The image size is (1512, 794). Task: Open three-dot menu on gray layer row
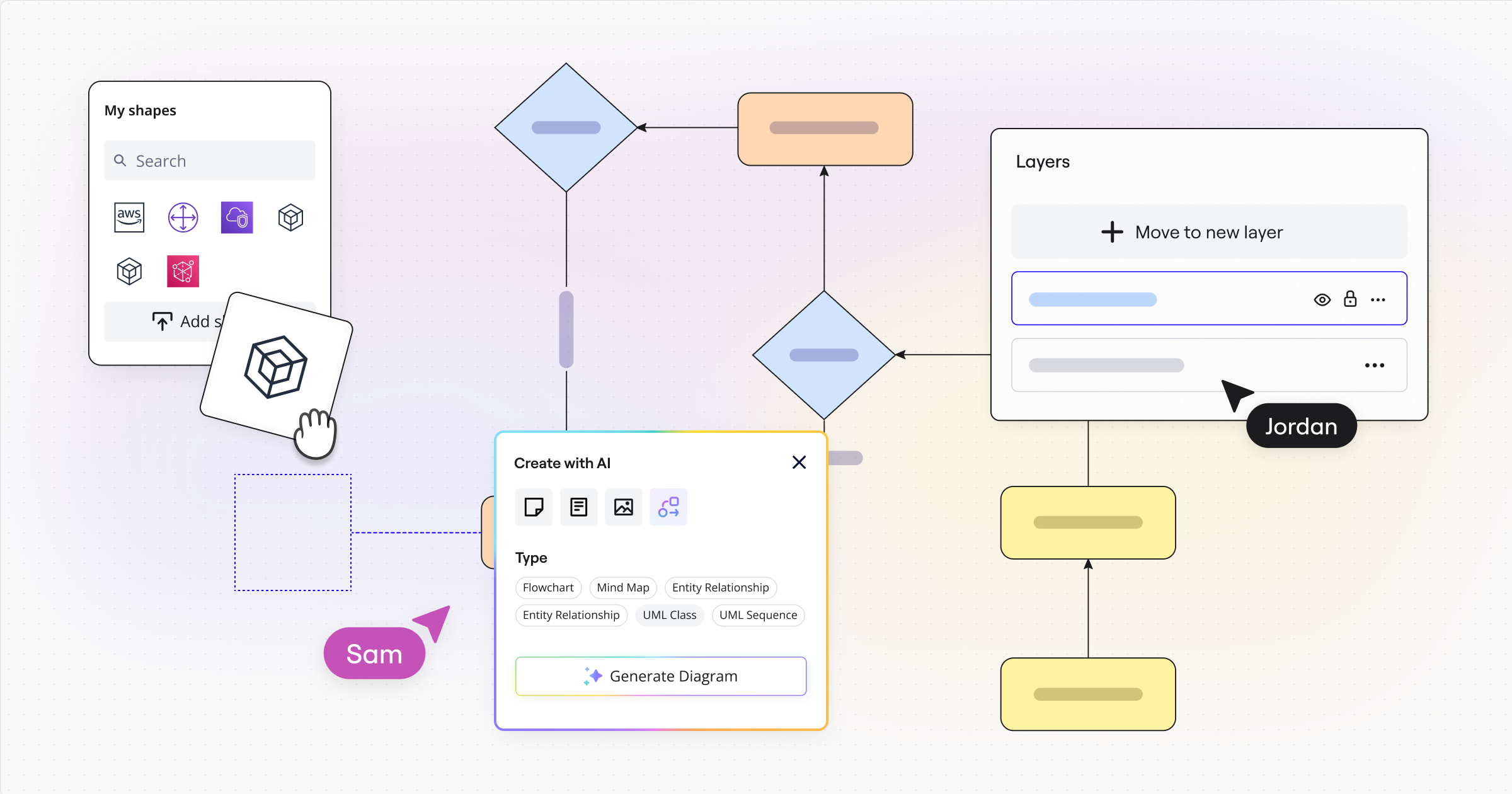point(1374,365)
